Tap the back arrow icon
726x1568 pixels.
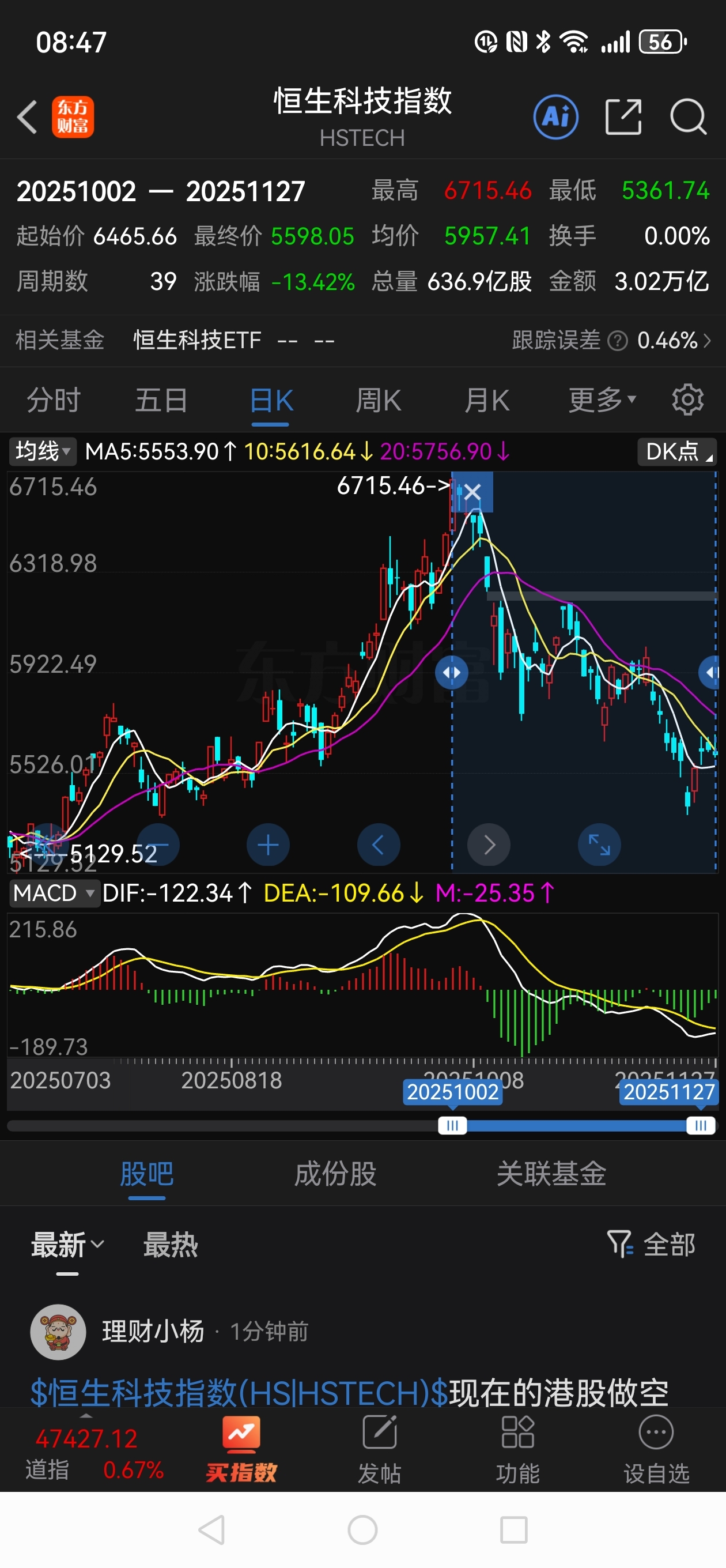pyautogui.click(x=28, y=116)
